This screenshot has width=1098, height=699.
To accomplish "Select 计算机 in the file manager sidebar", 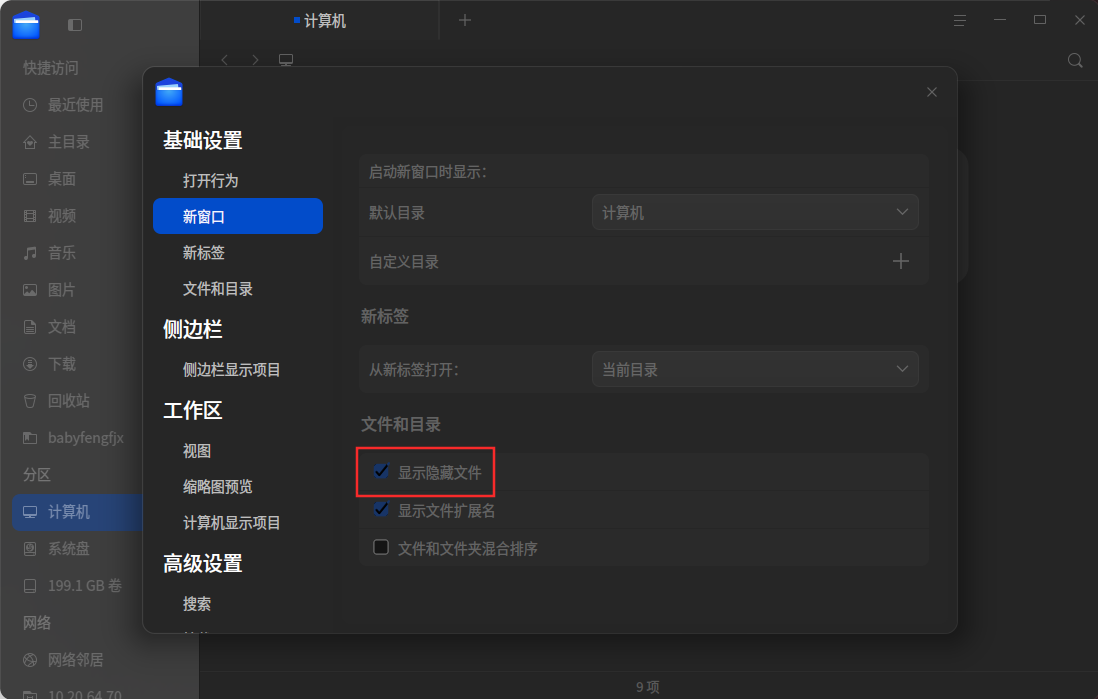I will 77,512.
